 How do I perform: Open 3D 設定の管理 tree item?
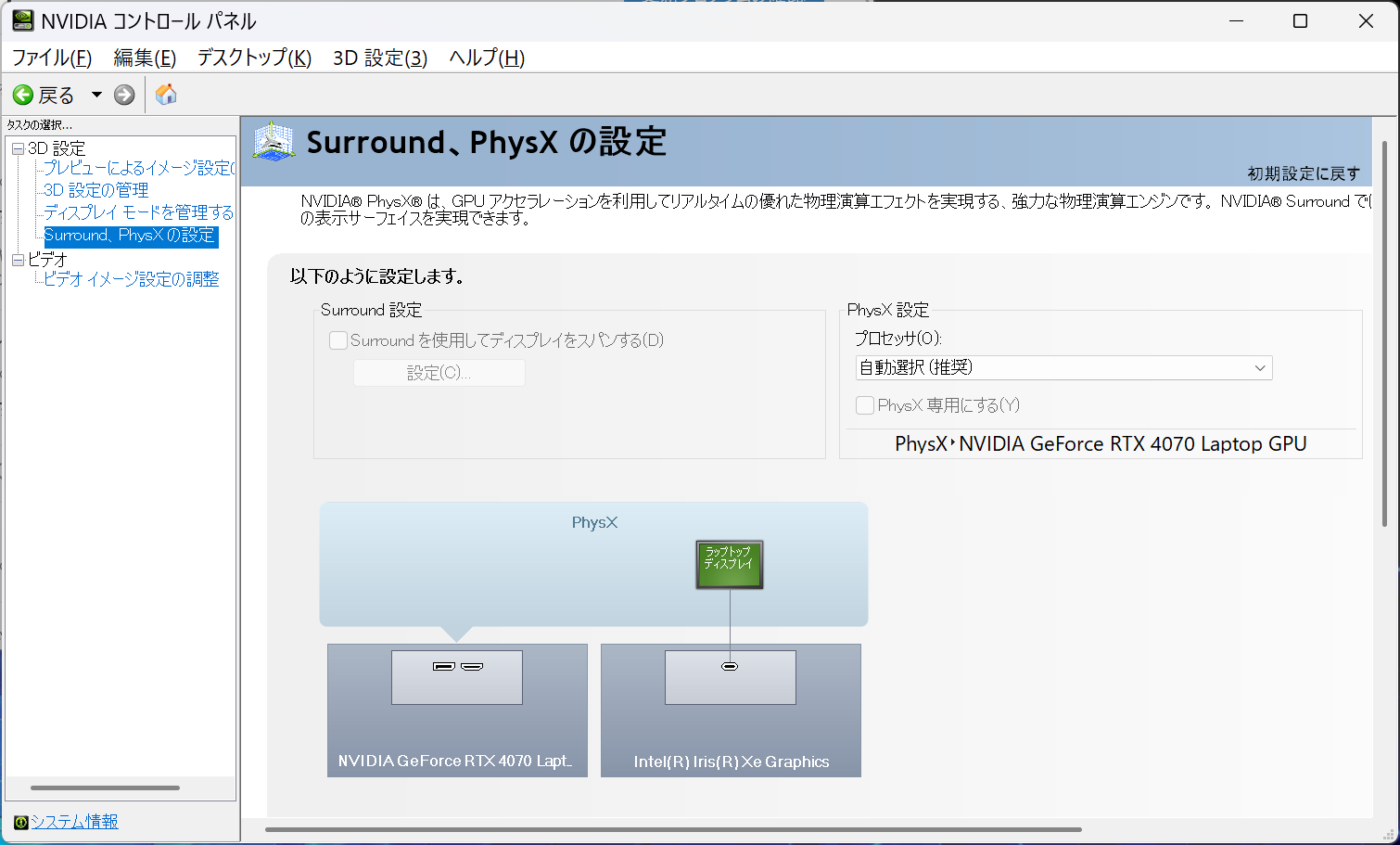point(96,190)
